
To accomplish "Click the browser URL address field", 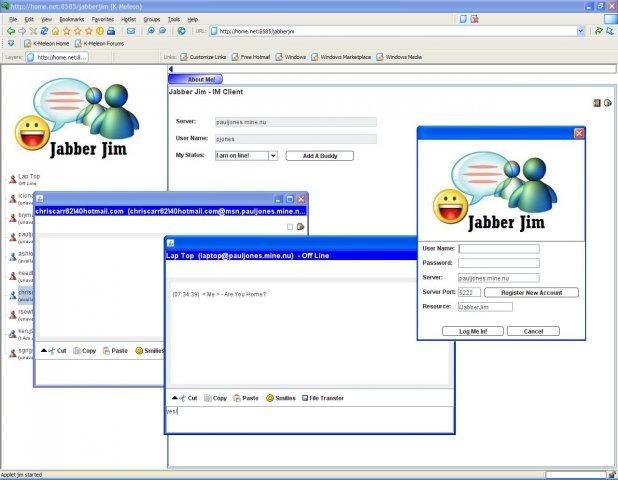I will tap(397, 31).
